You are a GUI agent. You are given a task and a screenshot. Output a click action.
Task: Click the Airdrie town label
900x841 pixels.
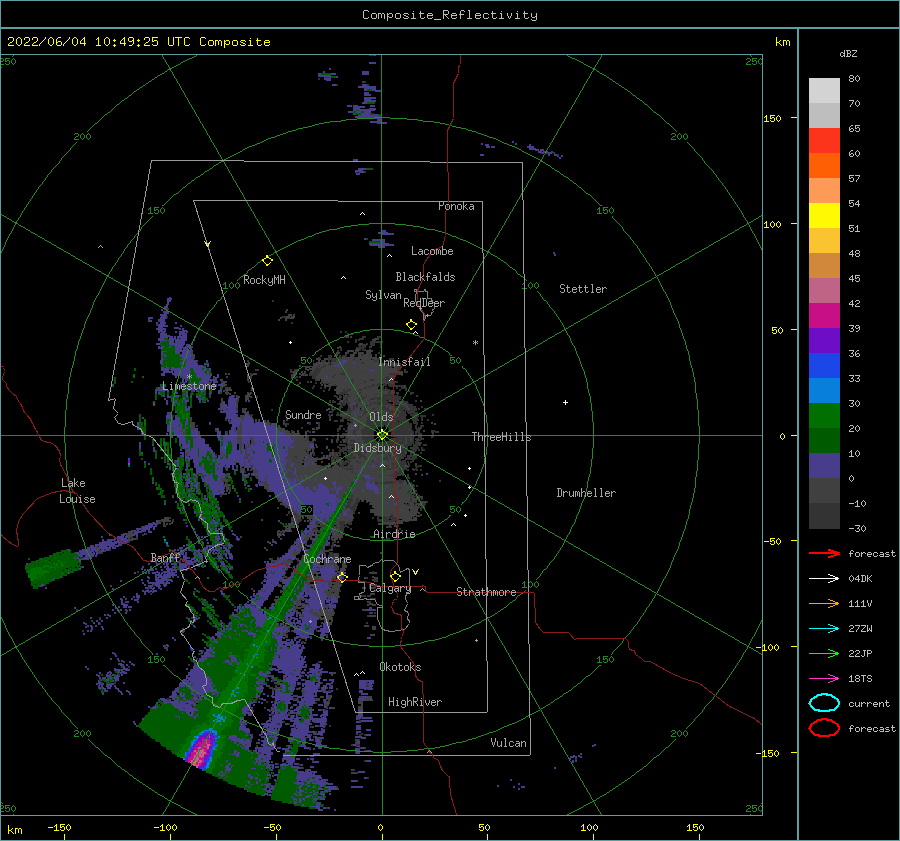coord(394,534)
